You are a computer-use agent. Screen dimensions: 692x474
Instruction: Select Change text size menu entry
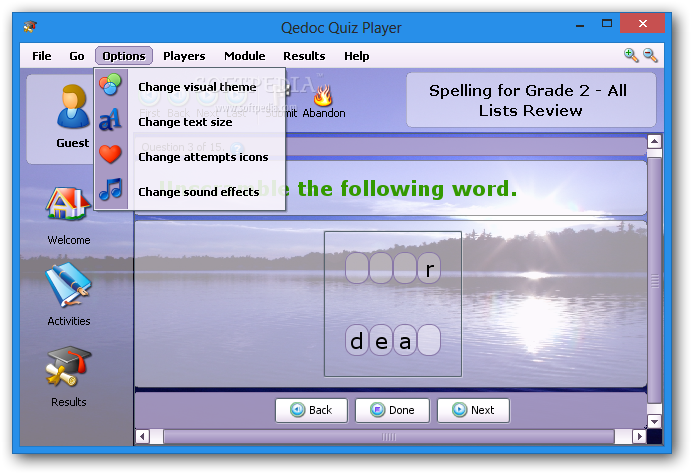coord(190,122)
